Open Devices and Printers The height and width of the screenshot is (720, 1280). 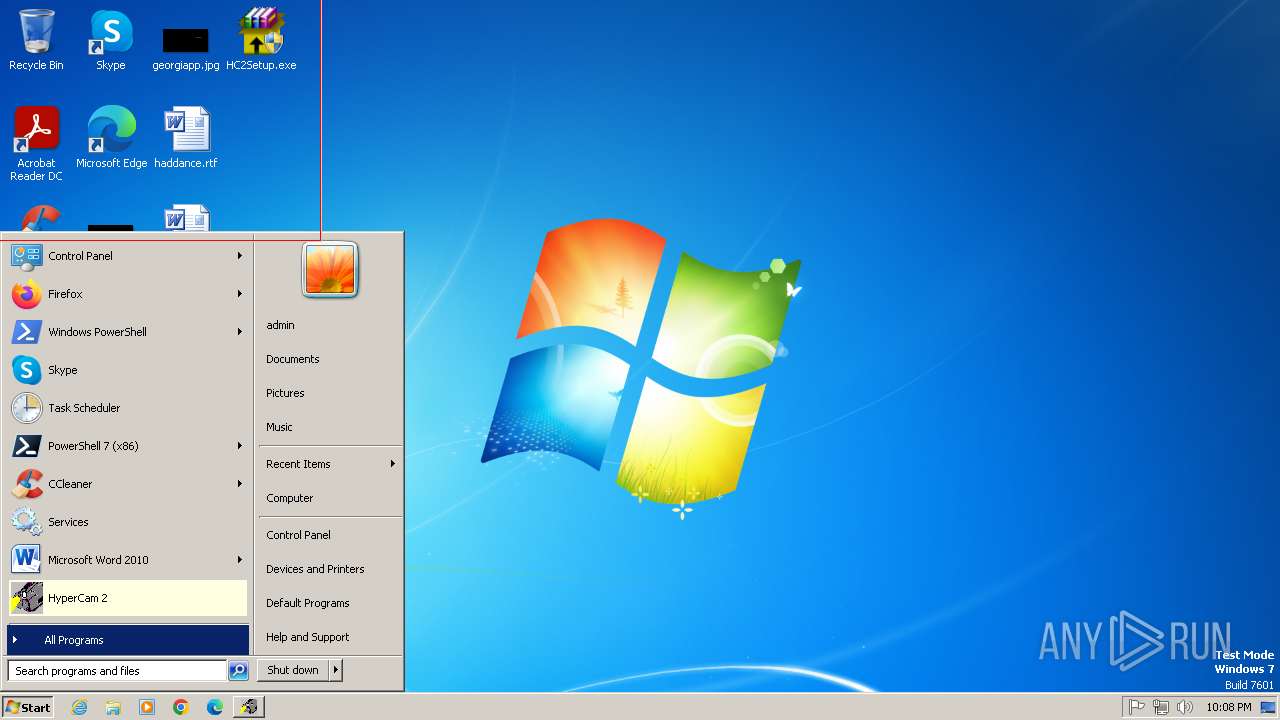[x=330, y=569]
